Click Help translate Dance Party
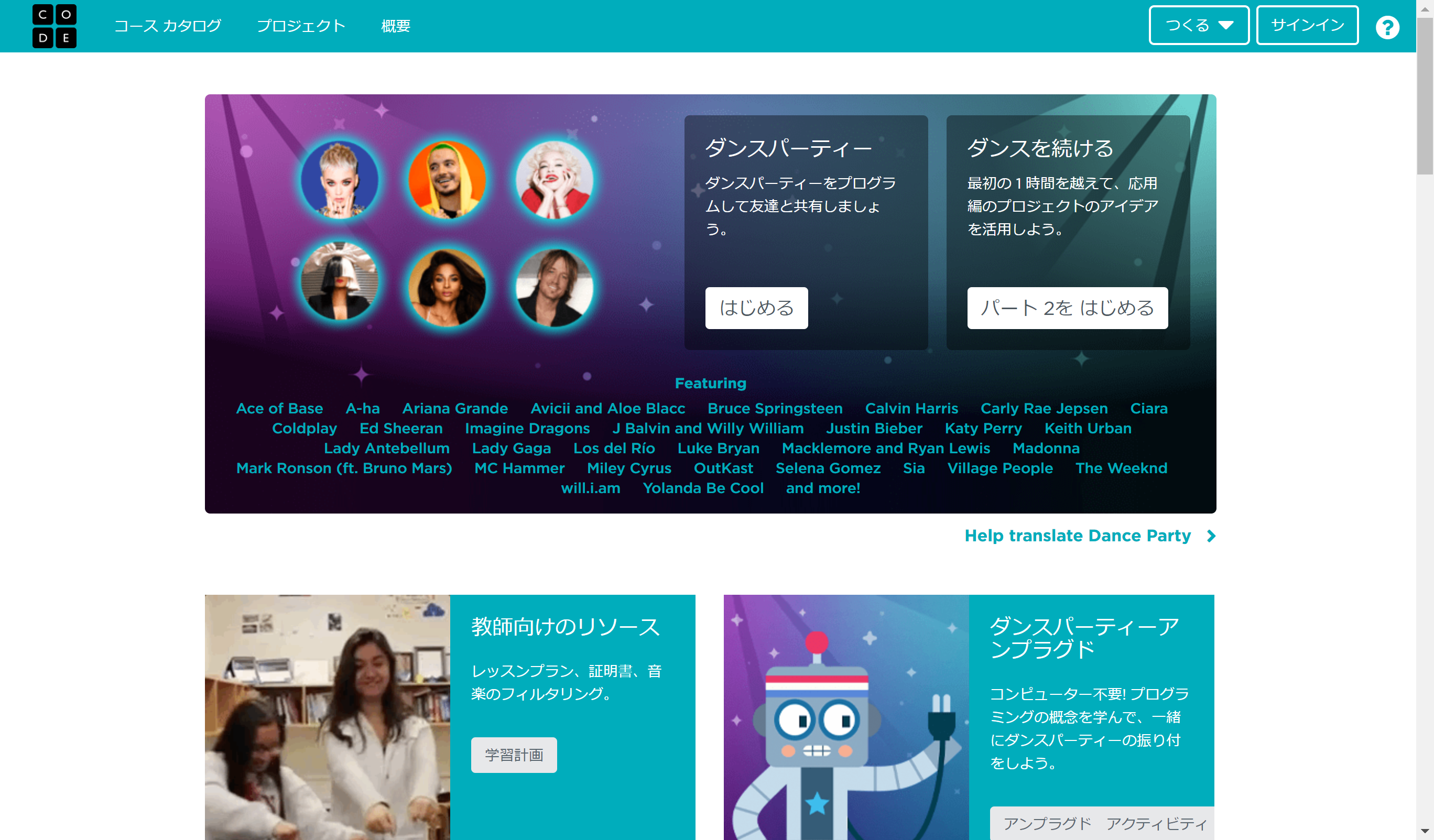 pyautogui.click(x=1077, y=536)
